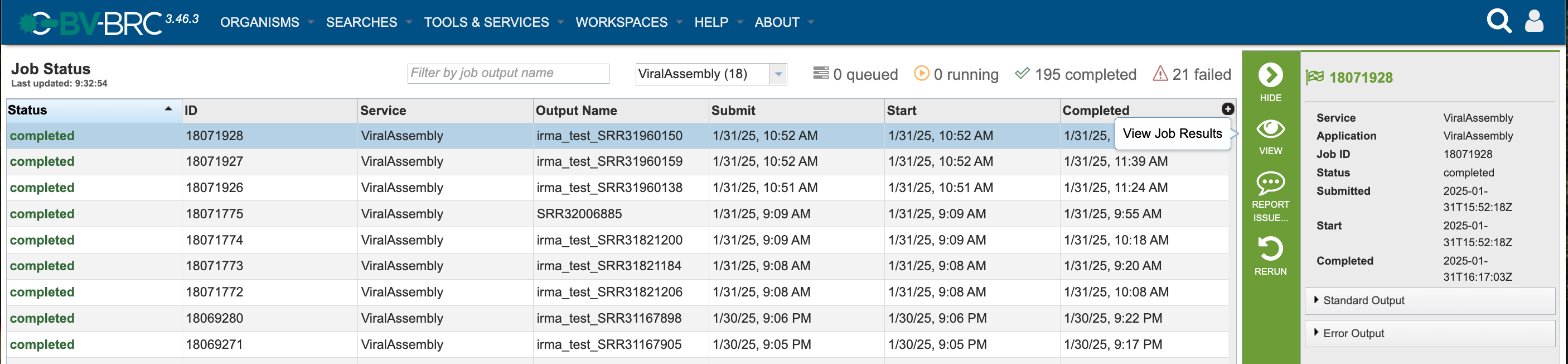Click the Filter by job output name field
The image size is (1568, 364).
point(508,73)
